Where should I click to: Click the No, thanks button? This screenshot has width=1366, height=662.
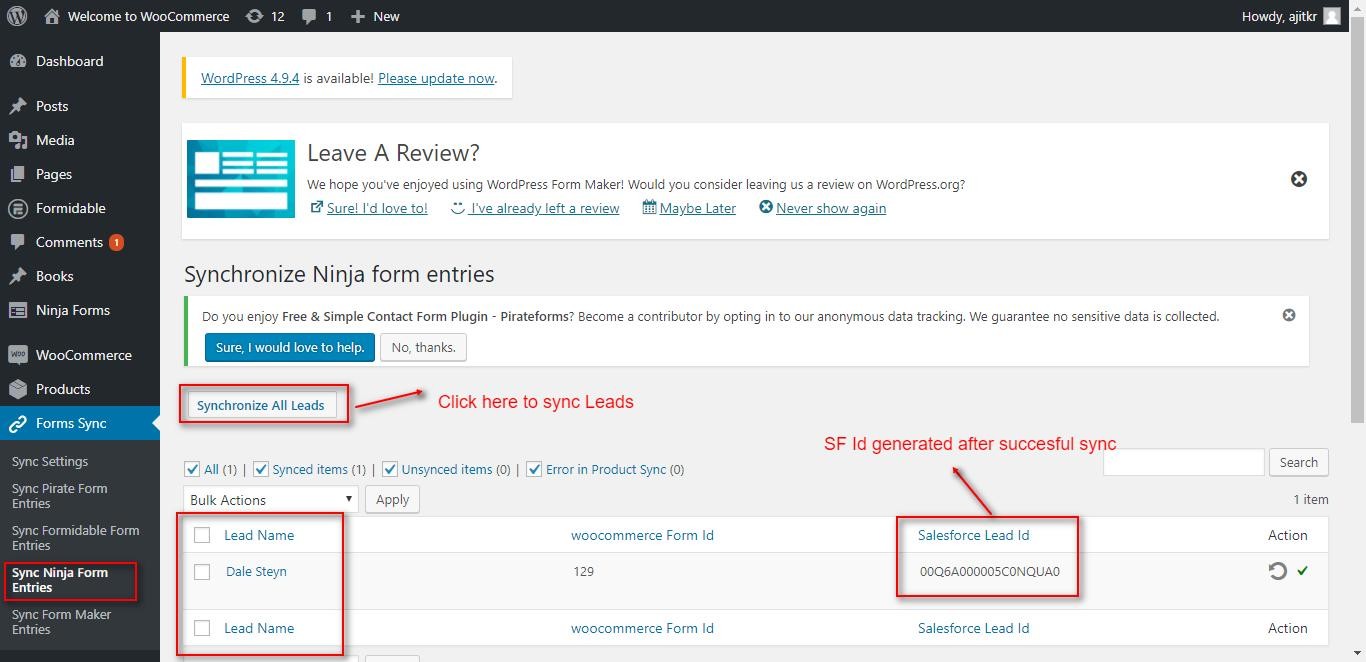[x=424, y=347]
